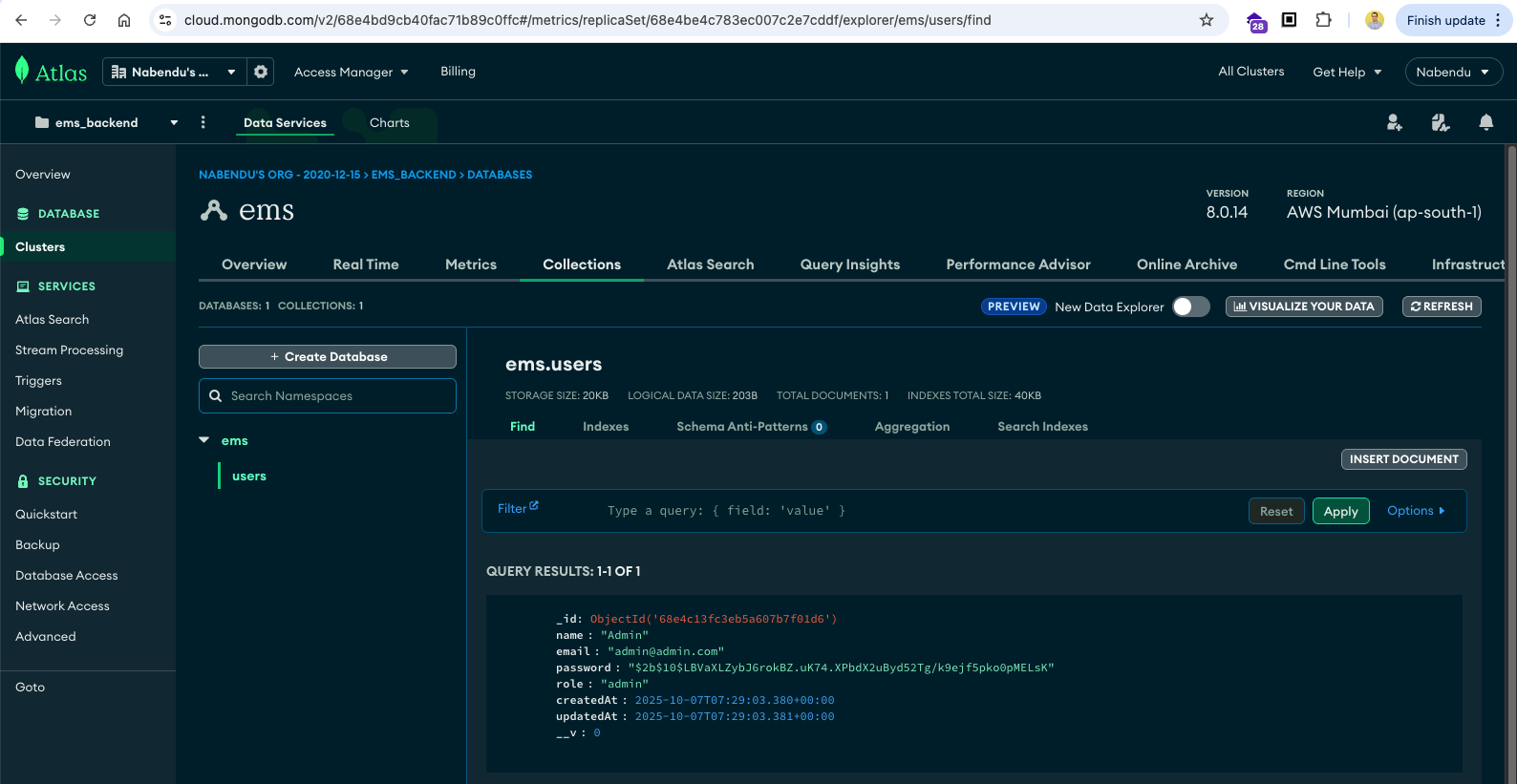The image size is (1517, 784).
Task: Open Online Archive tab
Action: 1186,265
